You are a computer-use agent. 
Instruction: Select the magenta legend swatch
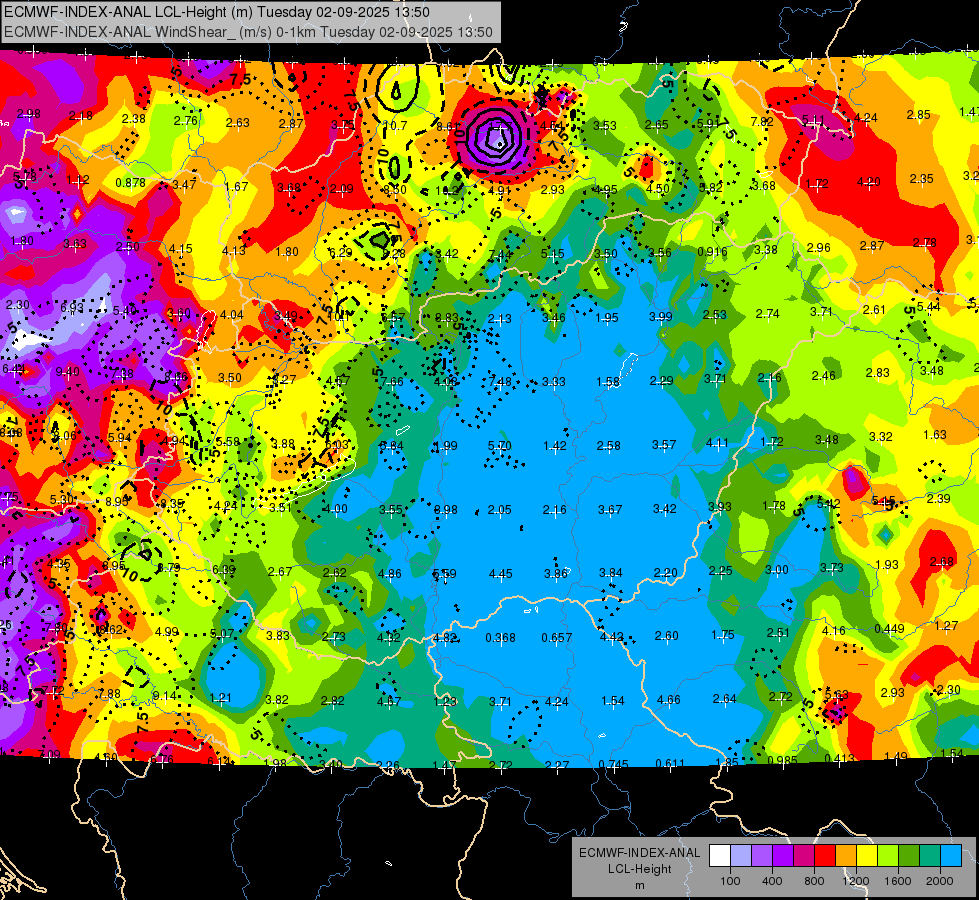804,856
